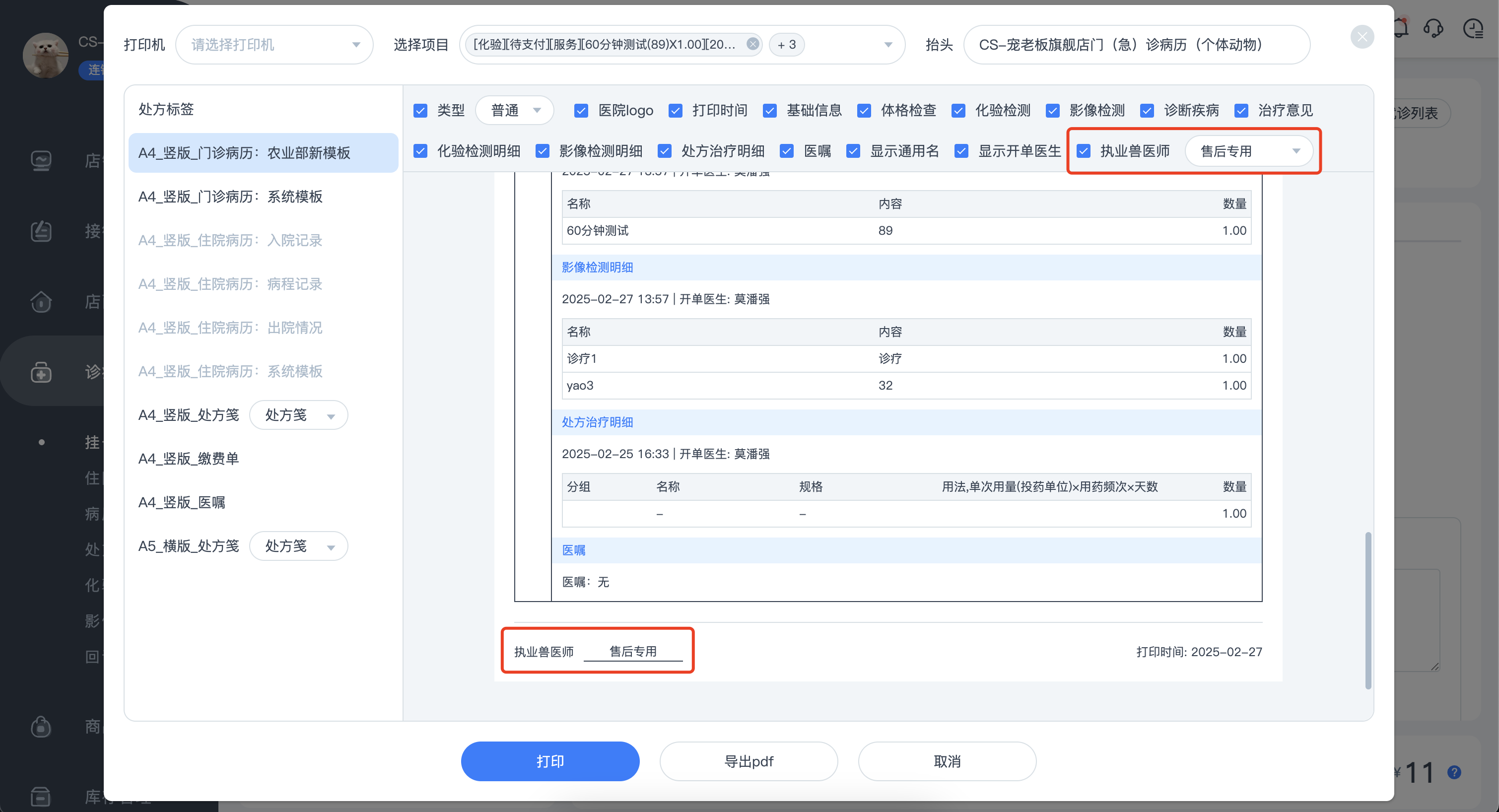
Task: Select A4_竖版_住院病历：病程记录
Action: pyautogui.click(x=230, y=284)
